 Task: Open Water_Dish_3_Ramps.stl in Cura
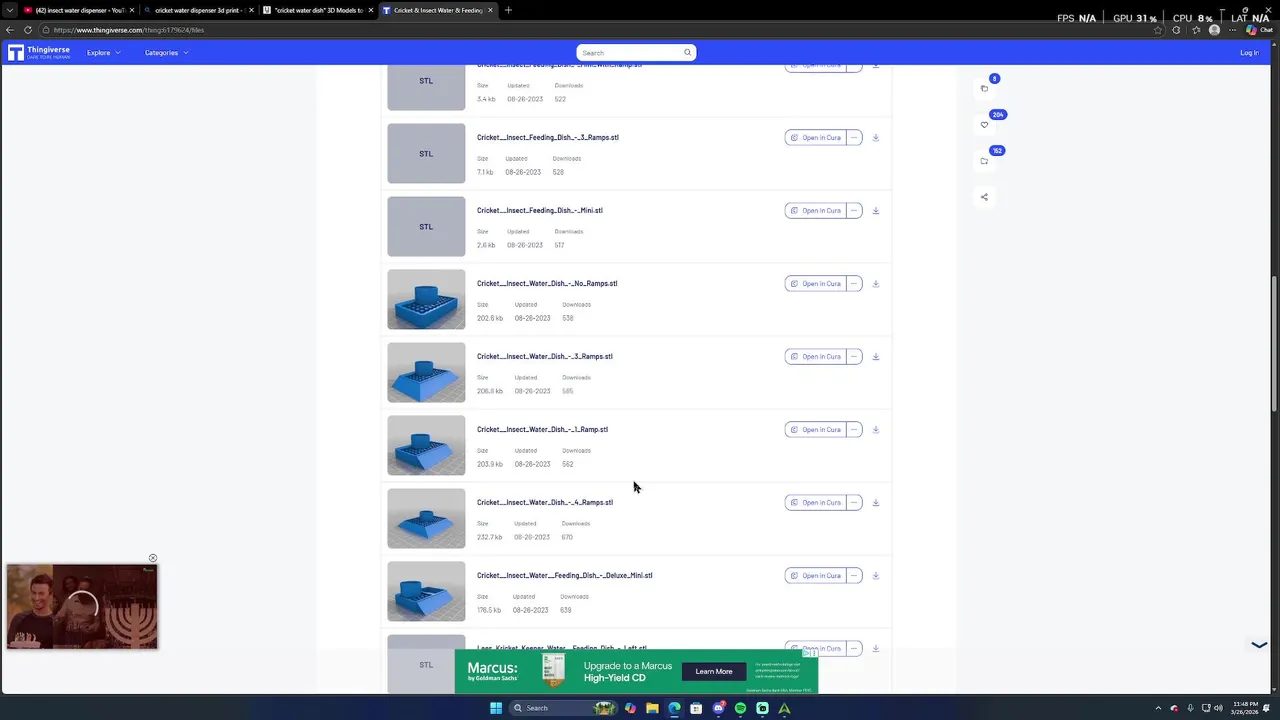click(815, 357)
